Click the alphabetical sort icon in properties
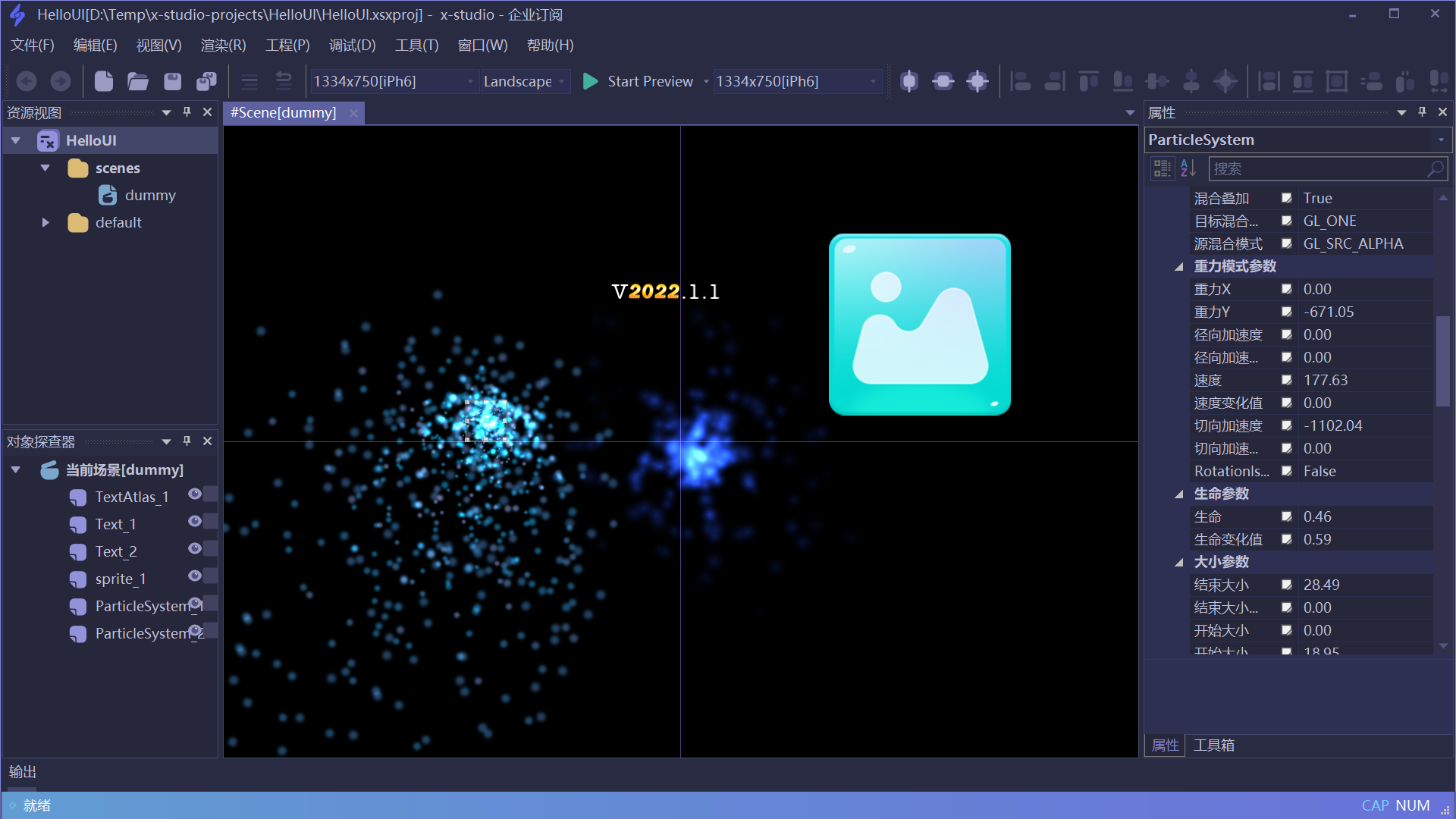 (1188, 168)
